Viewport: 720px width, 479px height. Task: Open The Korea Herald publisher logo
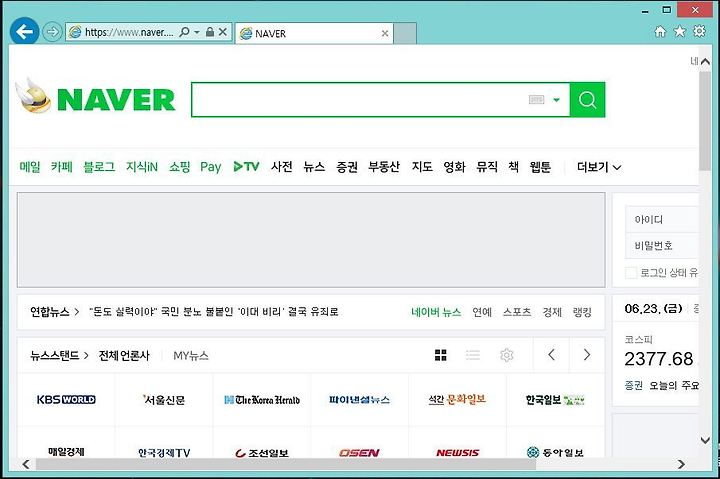pos(262,400)
